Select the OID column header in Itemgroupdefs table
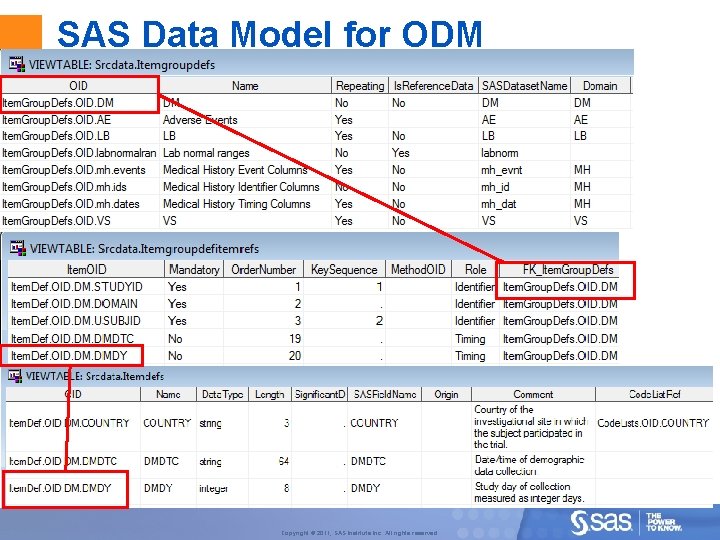Viewport: 720px width, 540px height. [79, 85]
